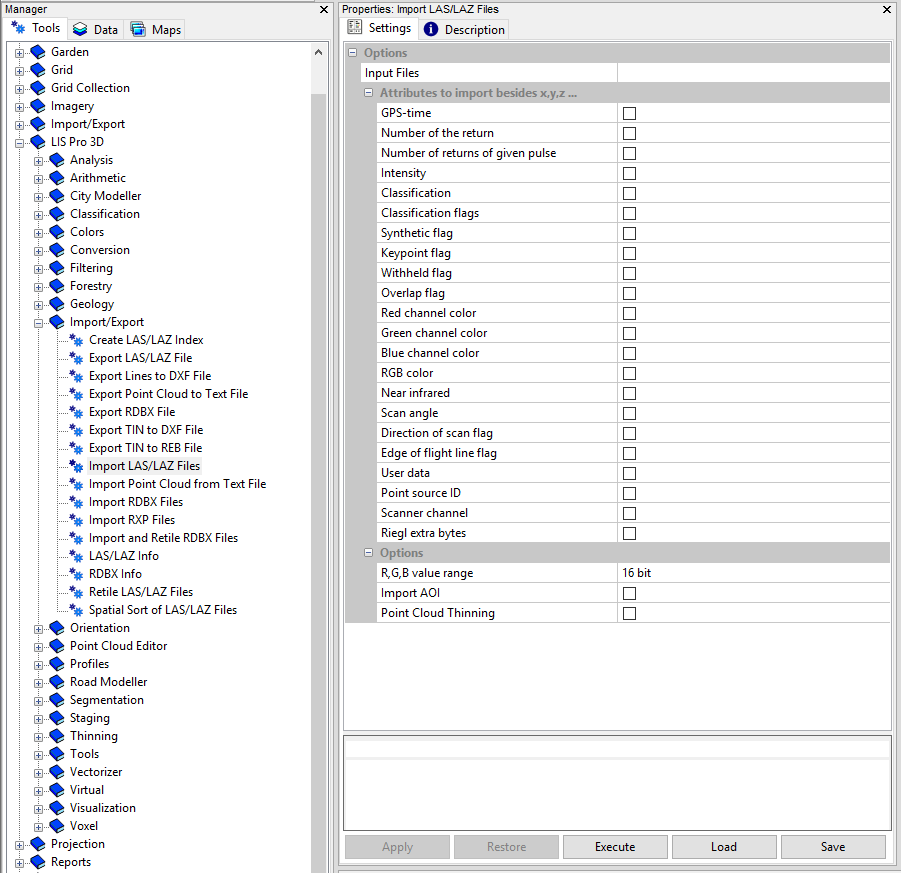Click the Projection library book icon
The image size is (901, 873).
pos(38,844)
